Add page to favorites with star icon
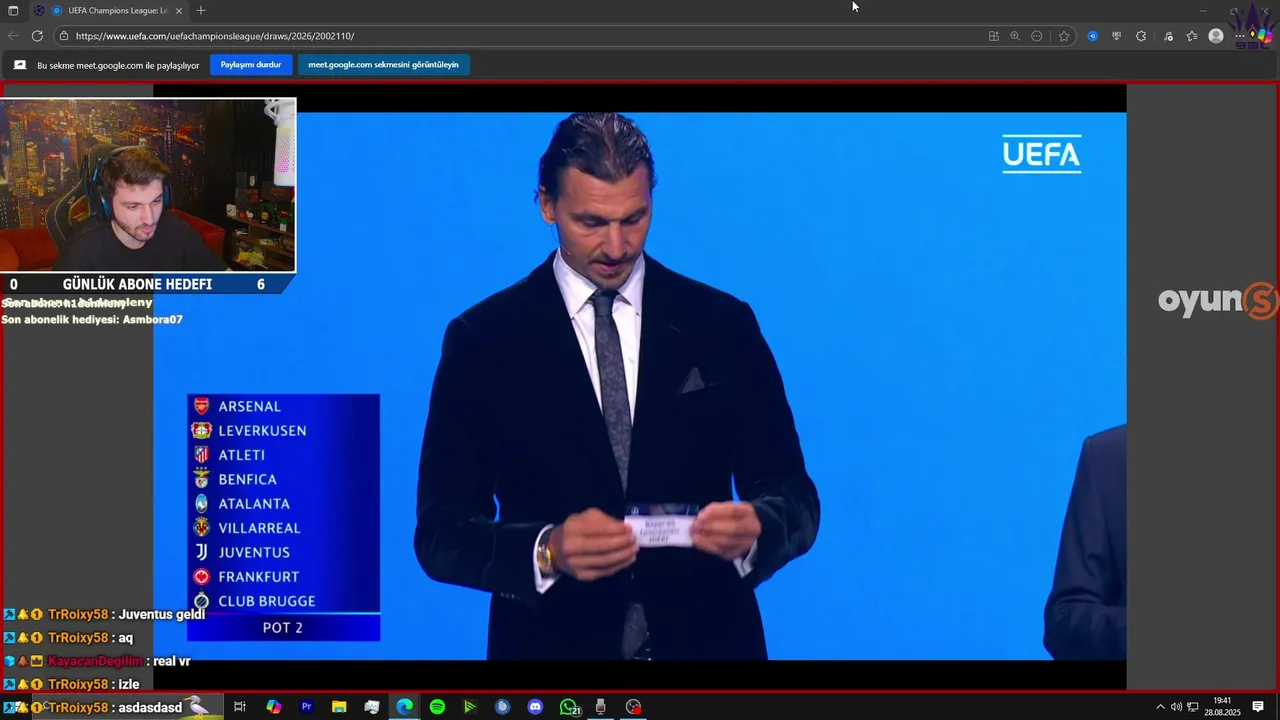This screenshot has width=1280, height=720. (x=1064, y=36)
